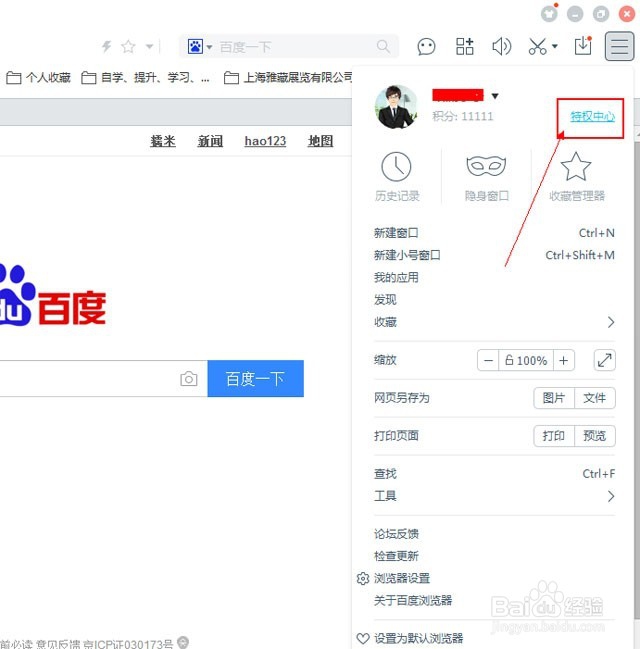Save page as 图片
The image size is (640, 649).
tap(554, 398)
